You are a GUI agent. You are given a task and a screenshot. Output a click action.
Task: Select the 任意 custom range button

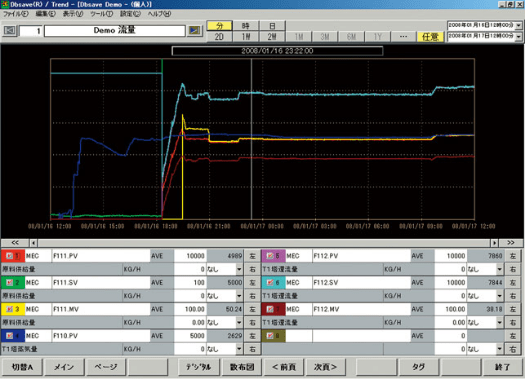point(430,36)
